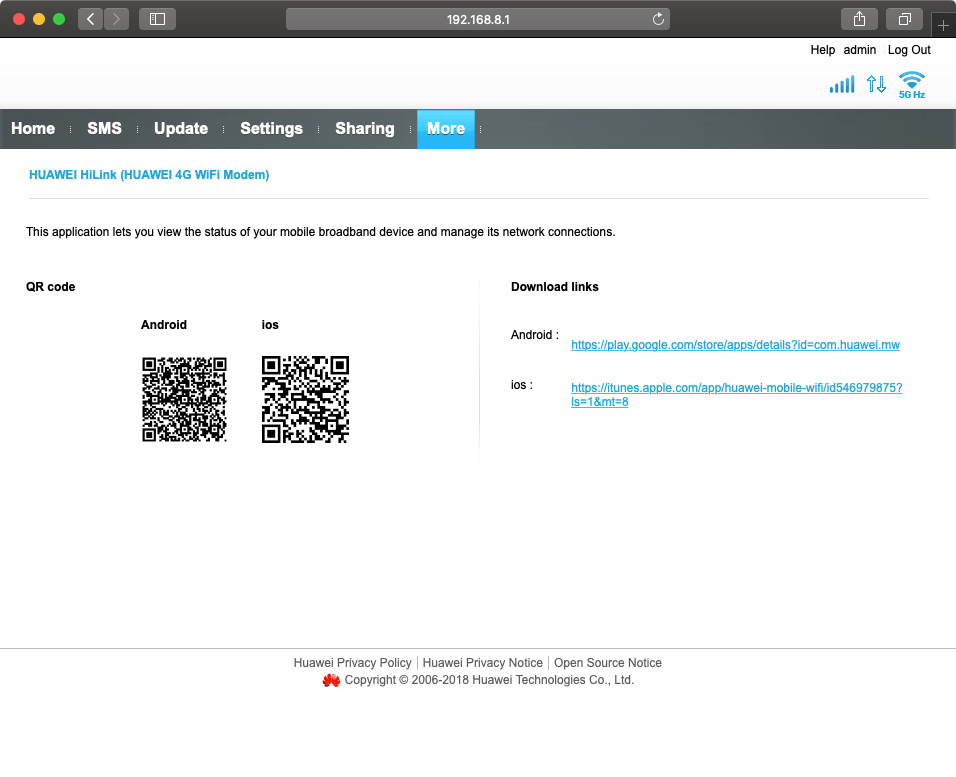Click the mobile data up/down arrows icon
956x777 pixels.
click(876, 84)
